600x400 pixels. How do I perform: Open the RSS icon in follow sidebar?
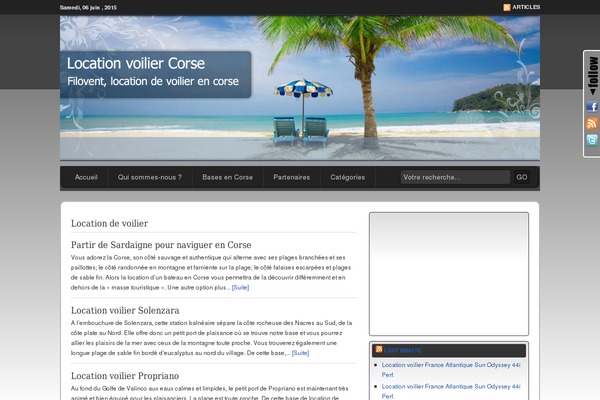(x=592, y=123)
